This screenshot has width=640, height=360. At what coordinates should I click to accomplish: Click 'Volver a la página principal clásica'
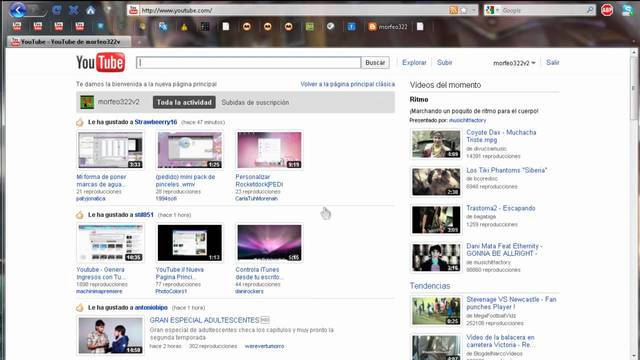pos(348,84)
